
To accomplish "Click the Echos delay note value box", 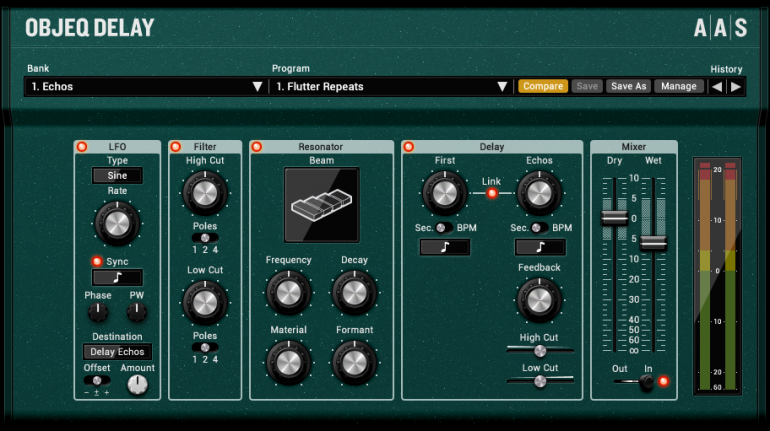I will pyautogui.click(x=539, y=247).
